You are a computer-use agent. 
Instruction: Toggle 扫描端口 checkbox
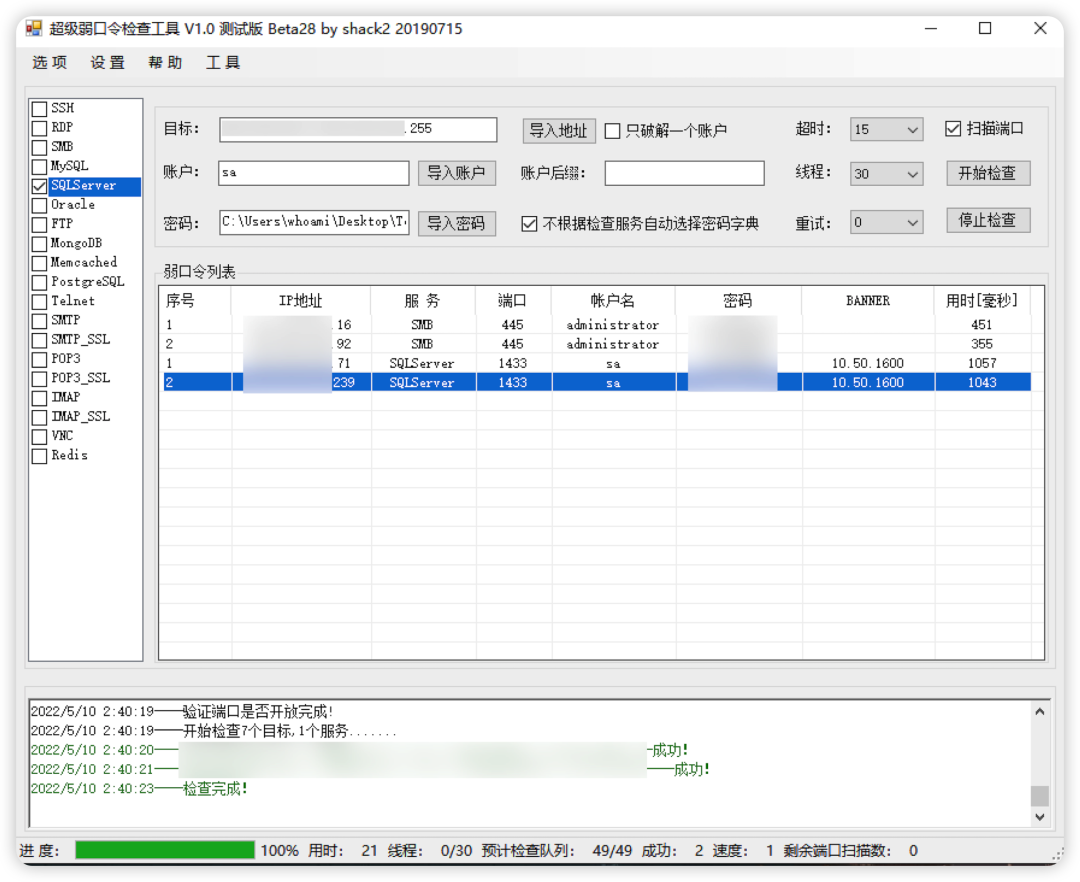(x=953, y=129)
